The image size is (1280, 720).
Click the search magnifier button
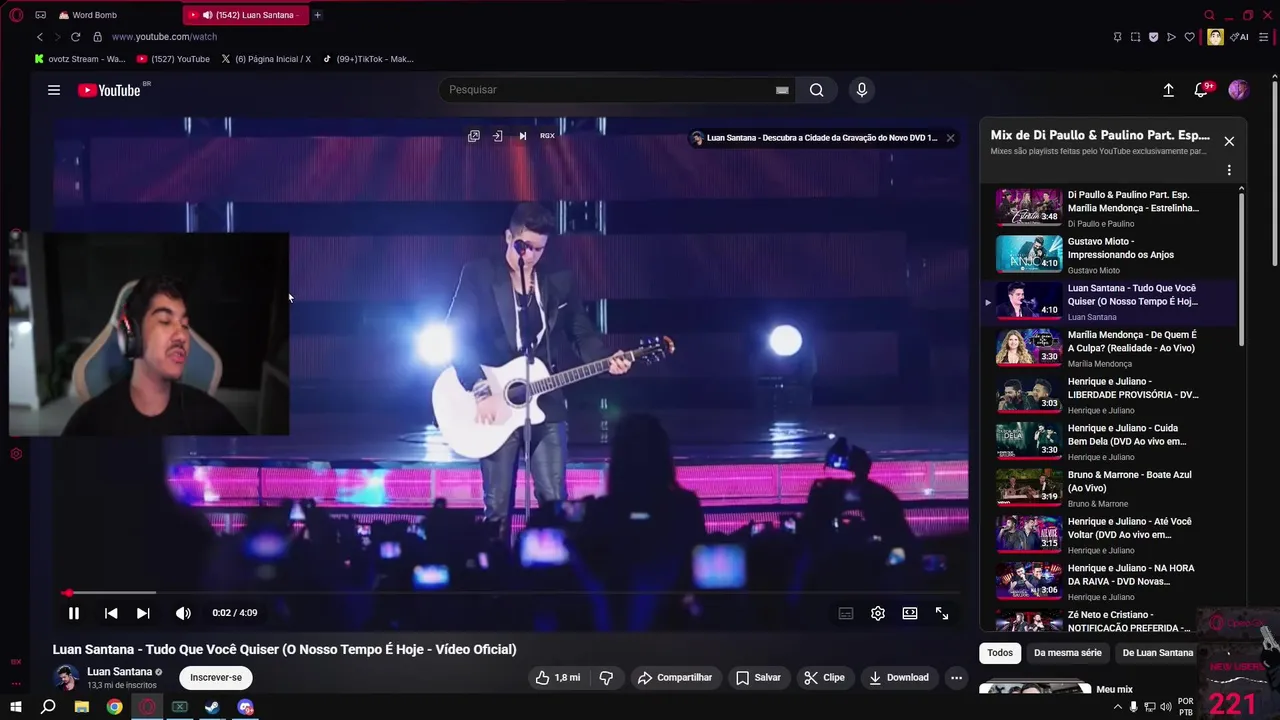click(817, 90)
